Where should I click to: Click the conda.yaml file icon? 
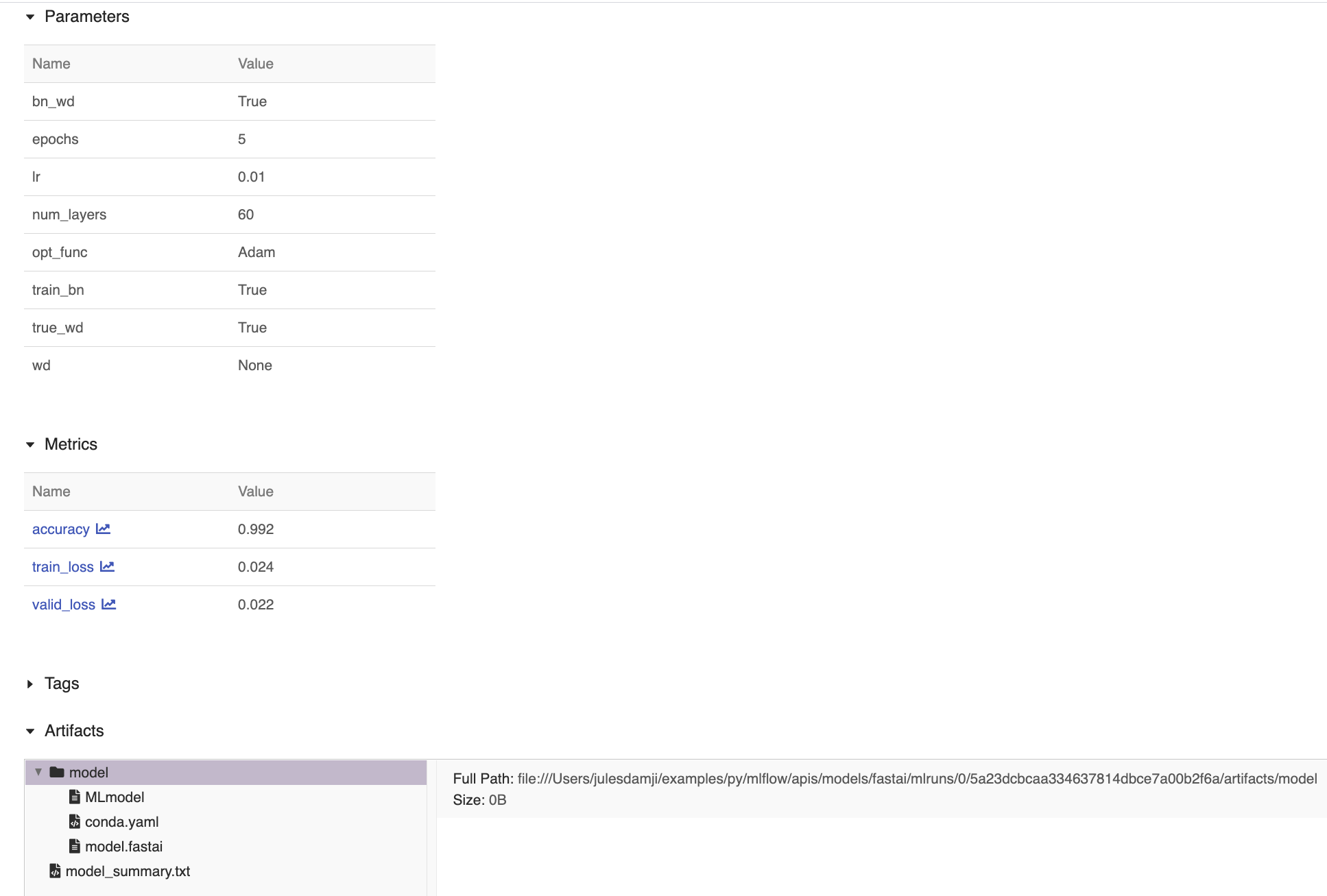(x=75, y=821)
